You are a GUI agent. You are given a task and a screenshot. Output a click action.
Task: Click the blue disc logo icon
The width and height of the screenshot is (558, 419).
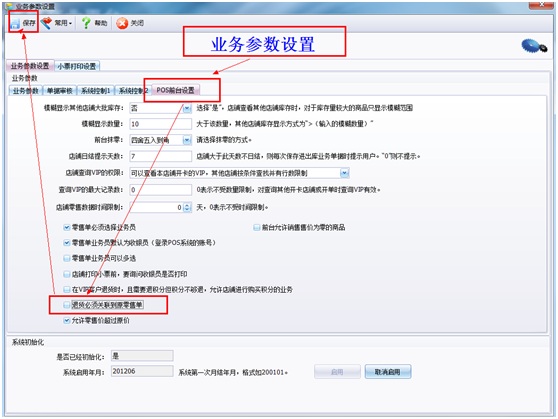click(534, 46)
